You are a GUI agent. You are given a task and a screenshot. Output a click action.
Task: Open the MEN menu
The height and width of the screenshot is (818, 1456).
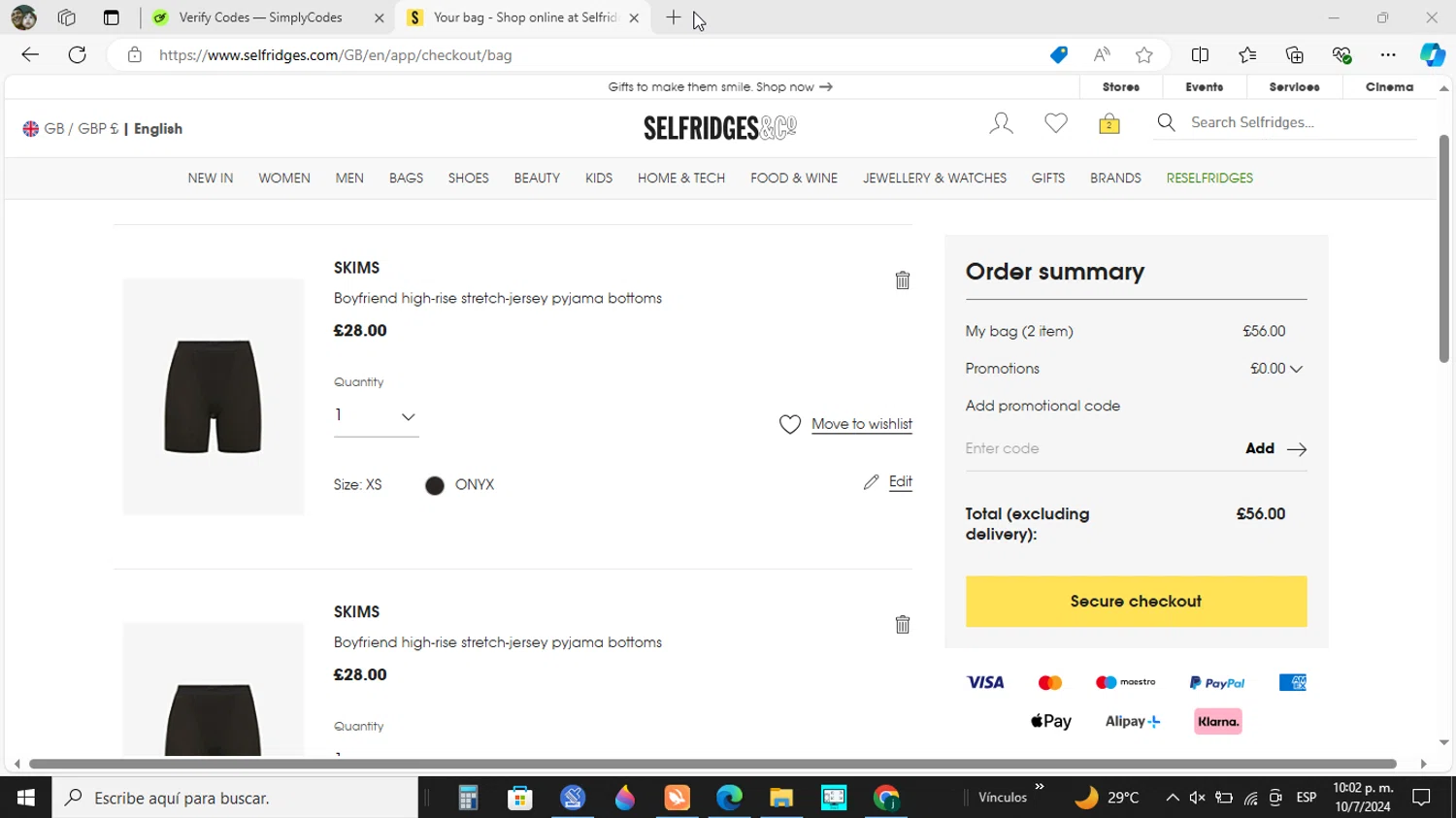[349, 179]
